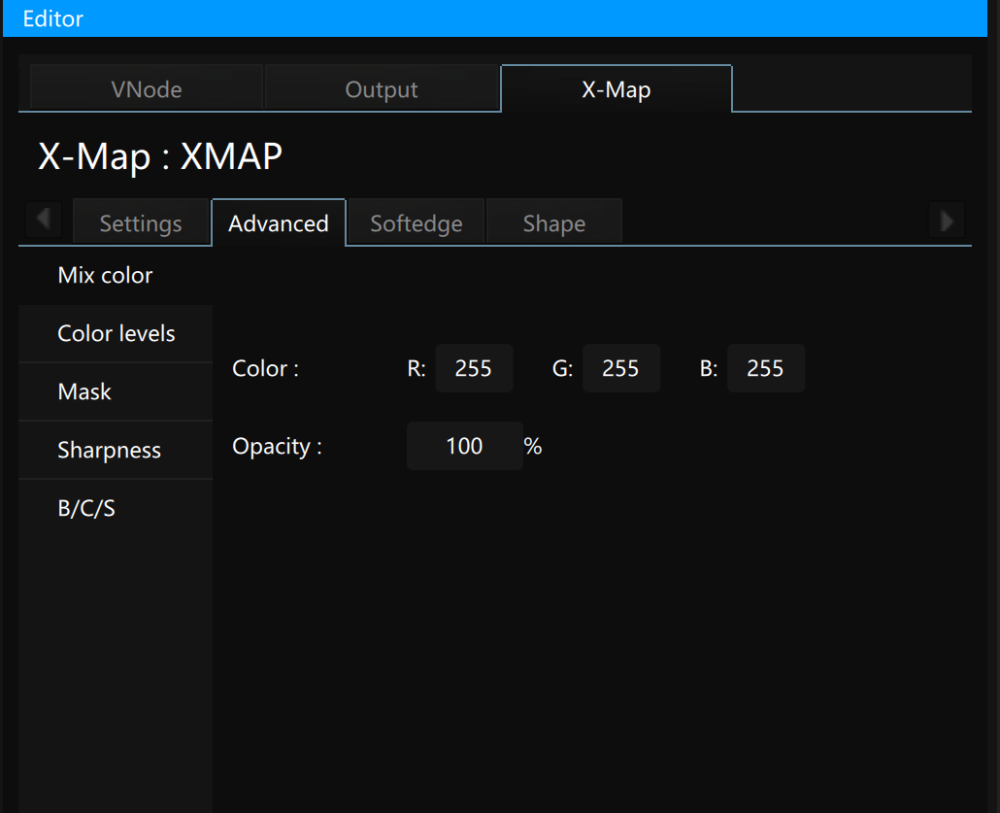Click the G color value field
The height and width of the screenshot is (813, 1000).
[621, 368]
